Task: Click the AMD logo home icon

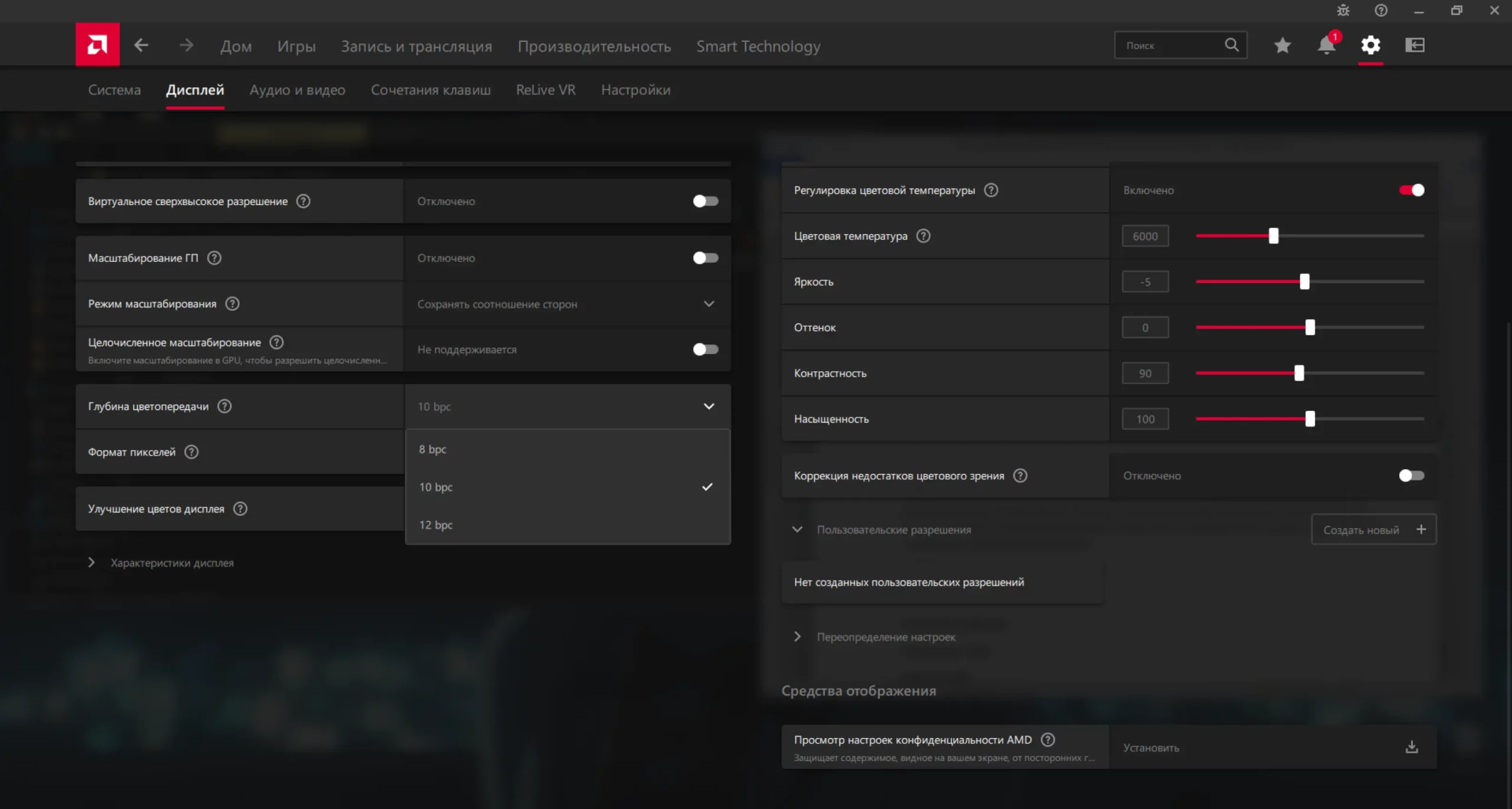Action: pos(97,45)
